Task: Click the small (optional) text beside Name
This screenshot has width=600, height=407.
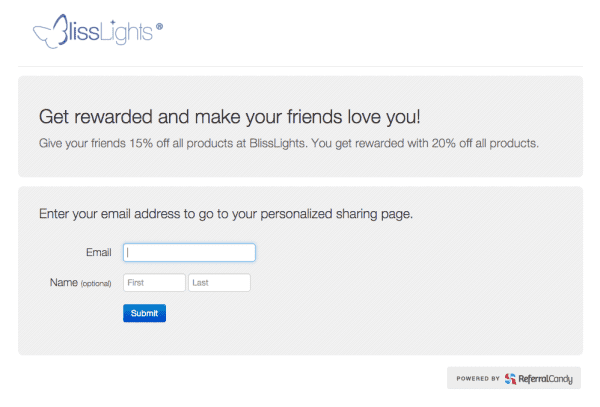Action: [x=96, y=283]
